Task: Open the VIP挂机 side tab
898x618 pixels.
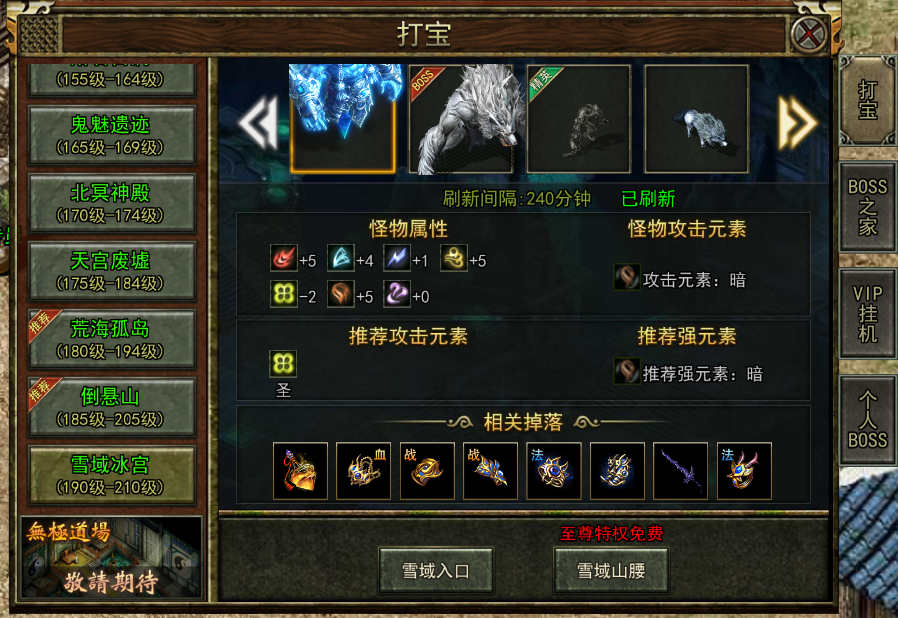Action: click(867, 313)
